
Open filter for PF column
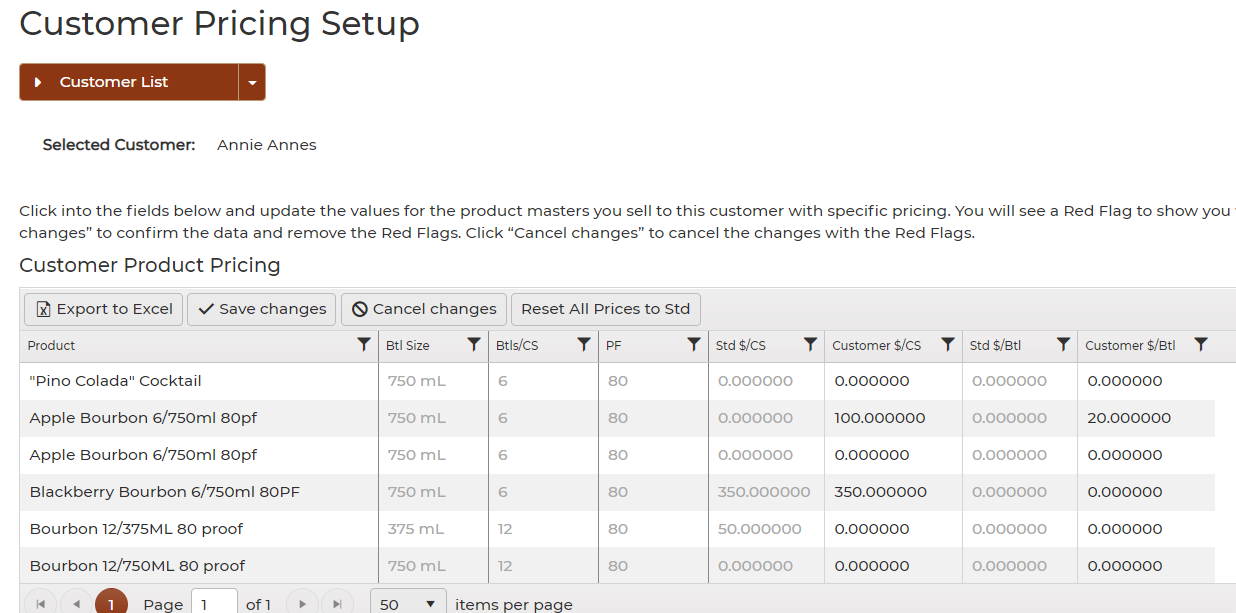tap(694, 344)
